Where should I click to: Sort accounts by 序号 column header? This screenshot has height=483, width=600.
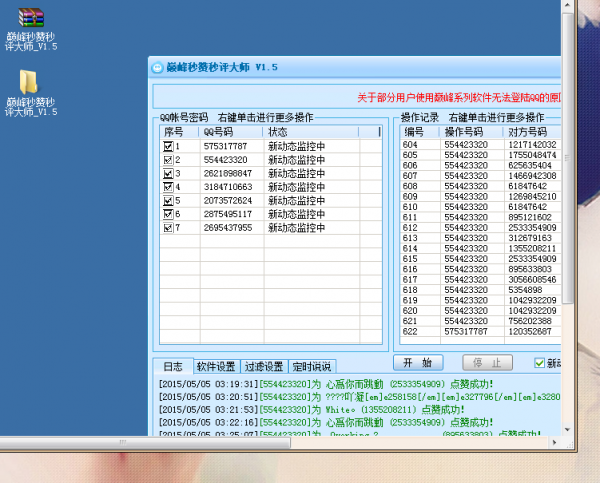click(x=179, y=132)
